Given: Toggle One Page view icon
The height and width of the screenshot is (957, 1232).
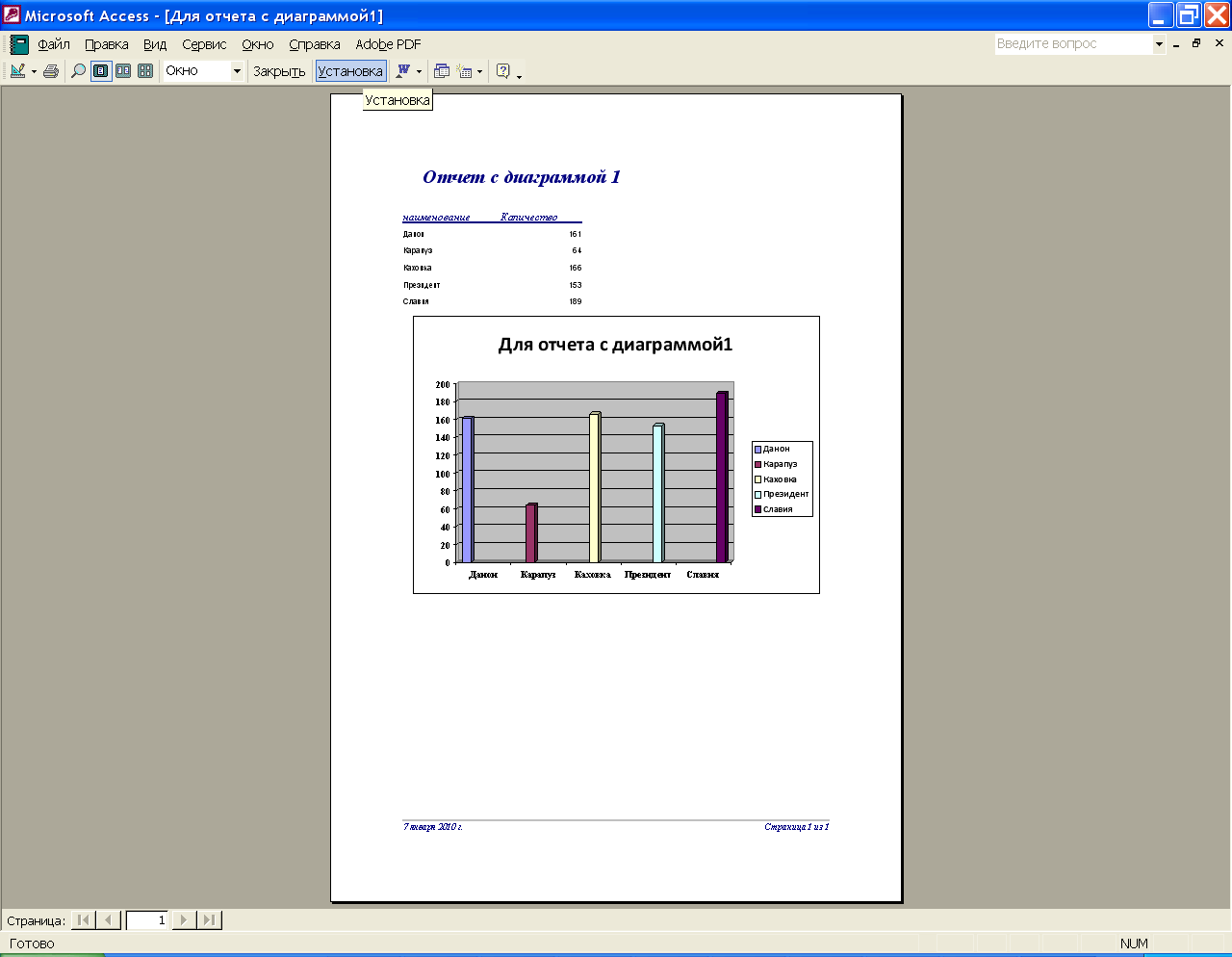Looking at the screenshot, I should pos(101,71).
